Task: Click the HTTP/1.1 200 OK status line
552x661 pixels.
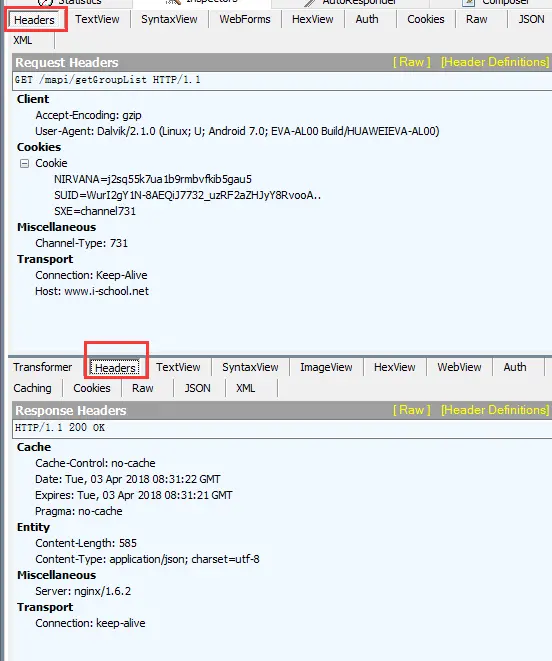Action: click(282, 428)
